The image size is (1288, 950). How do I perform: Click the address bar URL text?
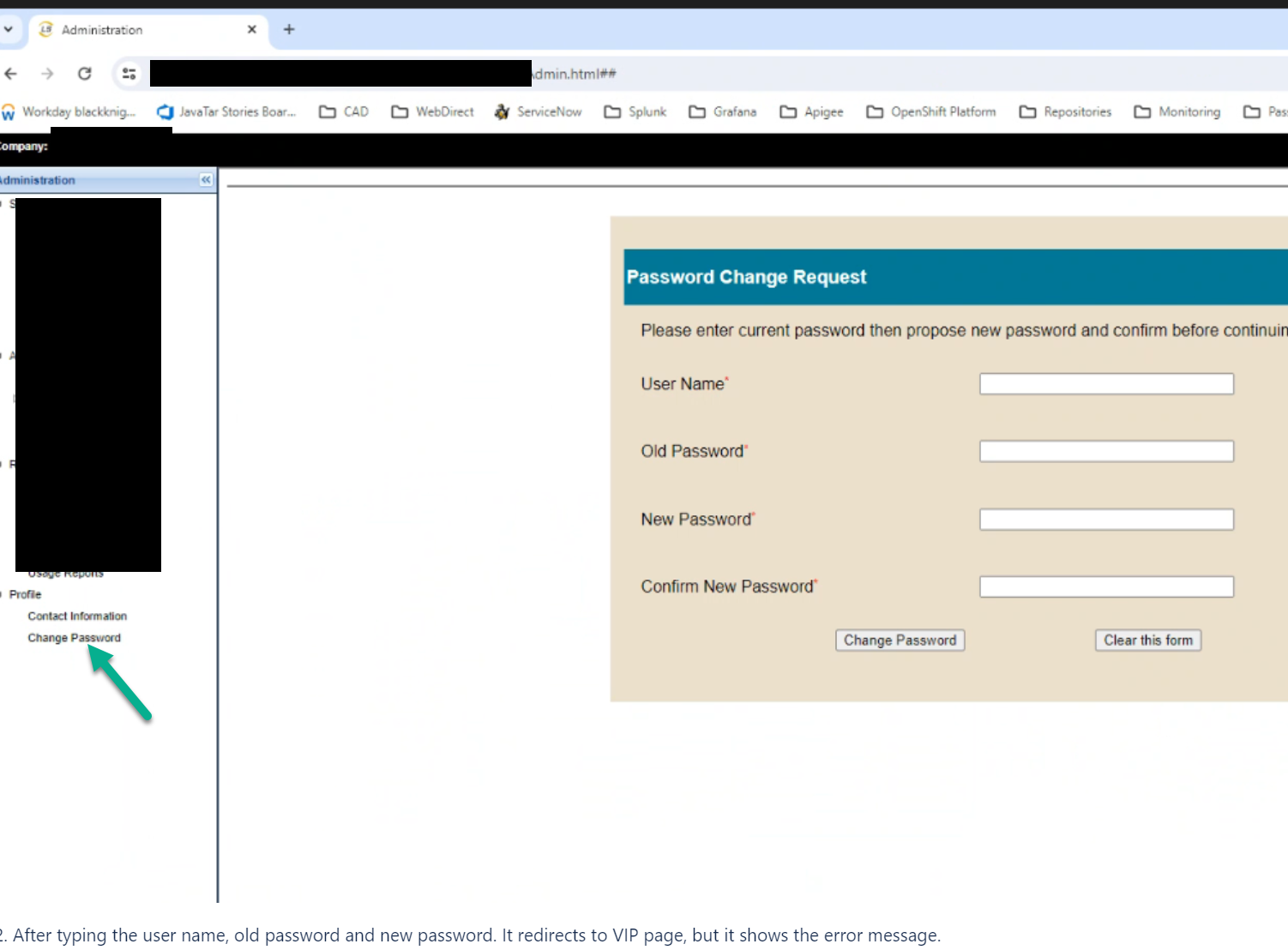(575, 74)
